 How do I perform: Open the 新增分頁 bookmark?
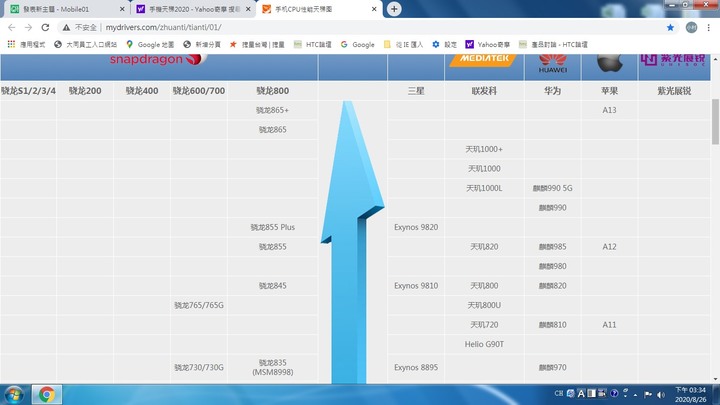click(202, 45)
